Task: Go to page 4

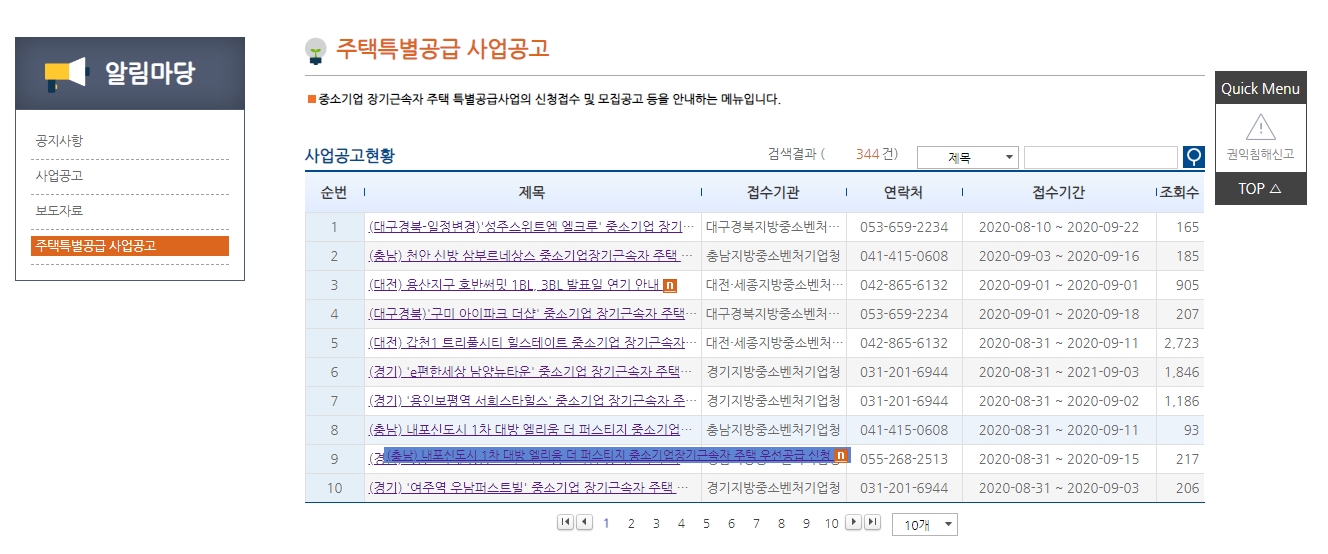Action: coord(681,523)
